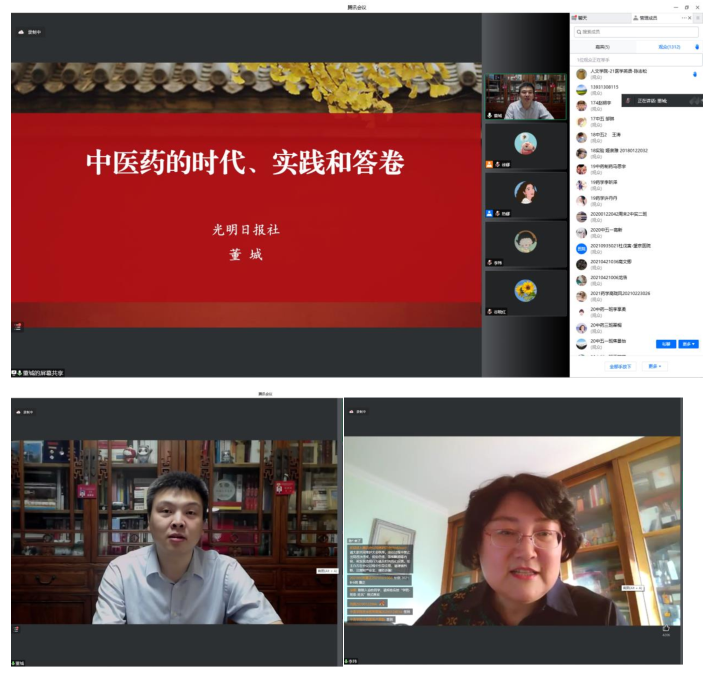The height and width of the screenshot is (675, 726).
Task: Select the sunflower avatar participant tile
Action: pyautogui.click(x=525, y=290)
